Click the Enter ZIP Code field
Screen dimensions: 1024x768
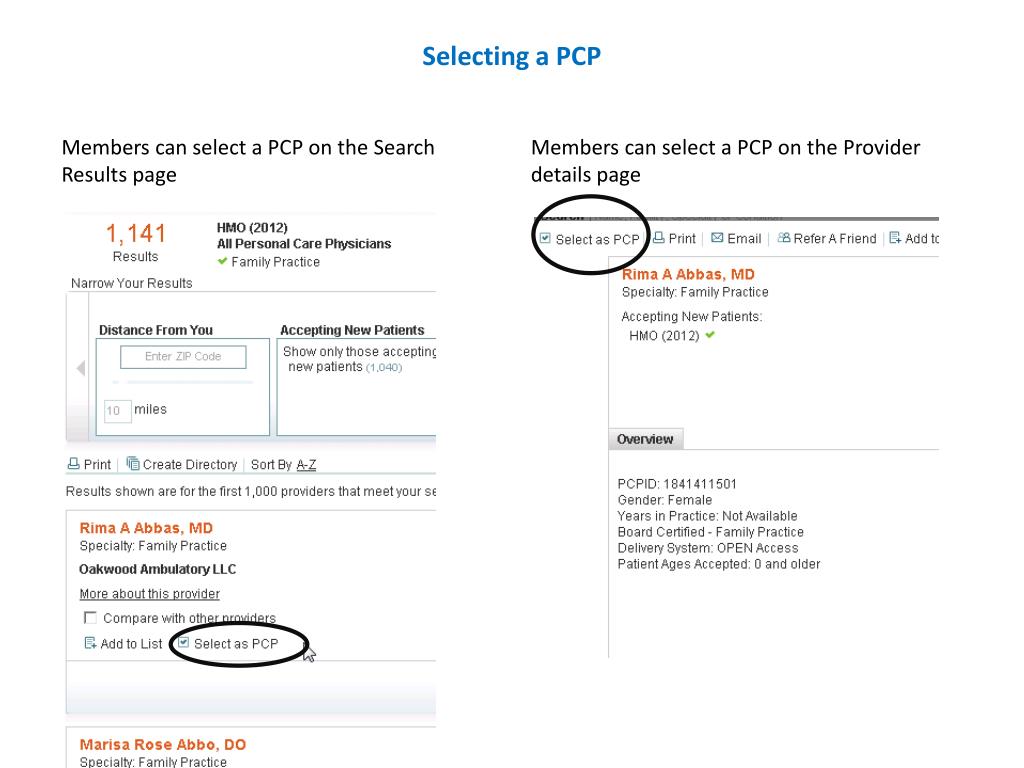pos(183,357)
